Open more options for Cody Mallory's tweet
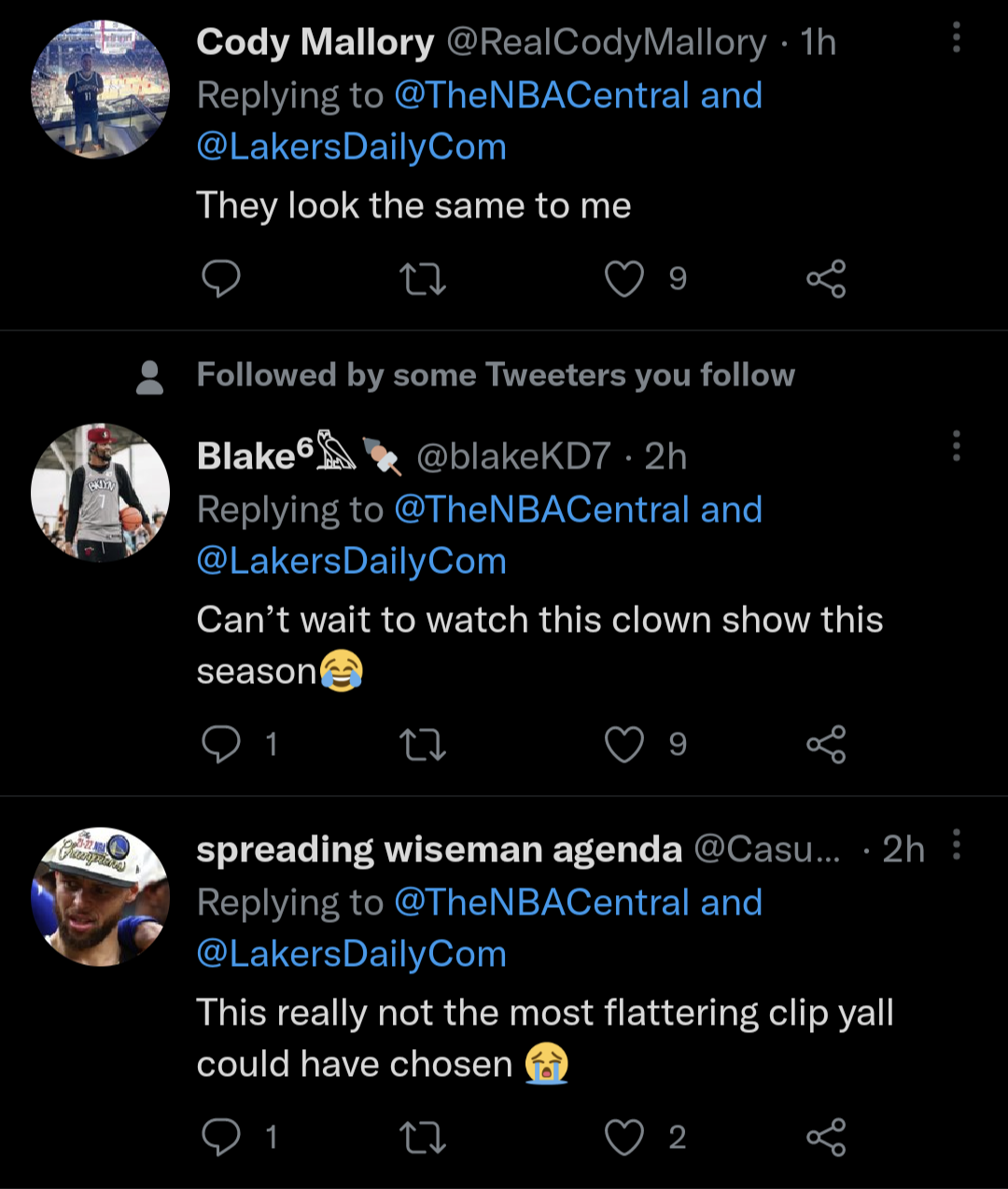Screen dimensions: 1008x1189 956,37
